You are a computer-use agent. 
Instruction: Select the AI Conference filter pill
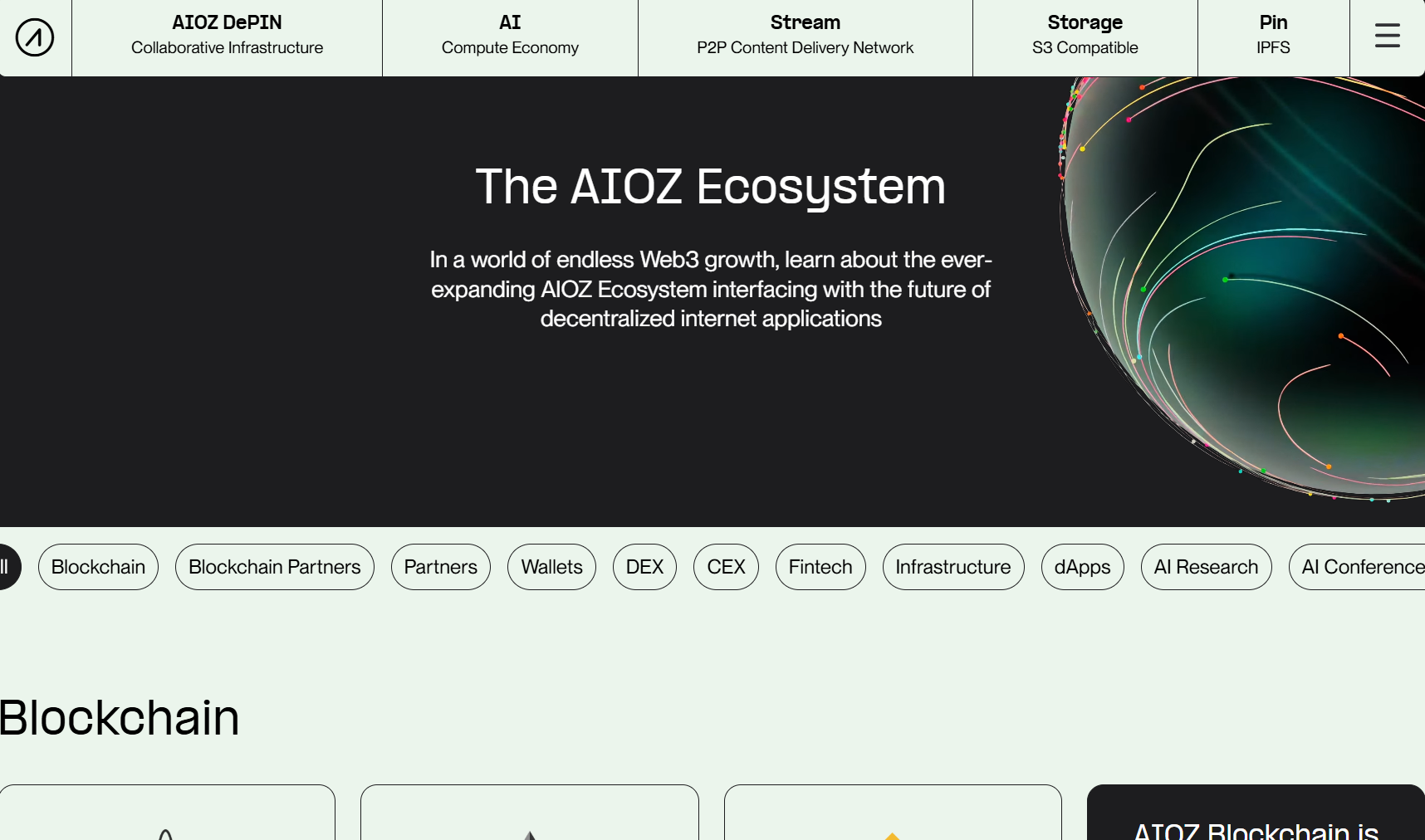click(x=1360, y=567)
